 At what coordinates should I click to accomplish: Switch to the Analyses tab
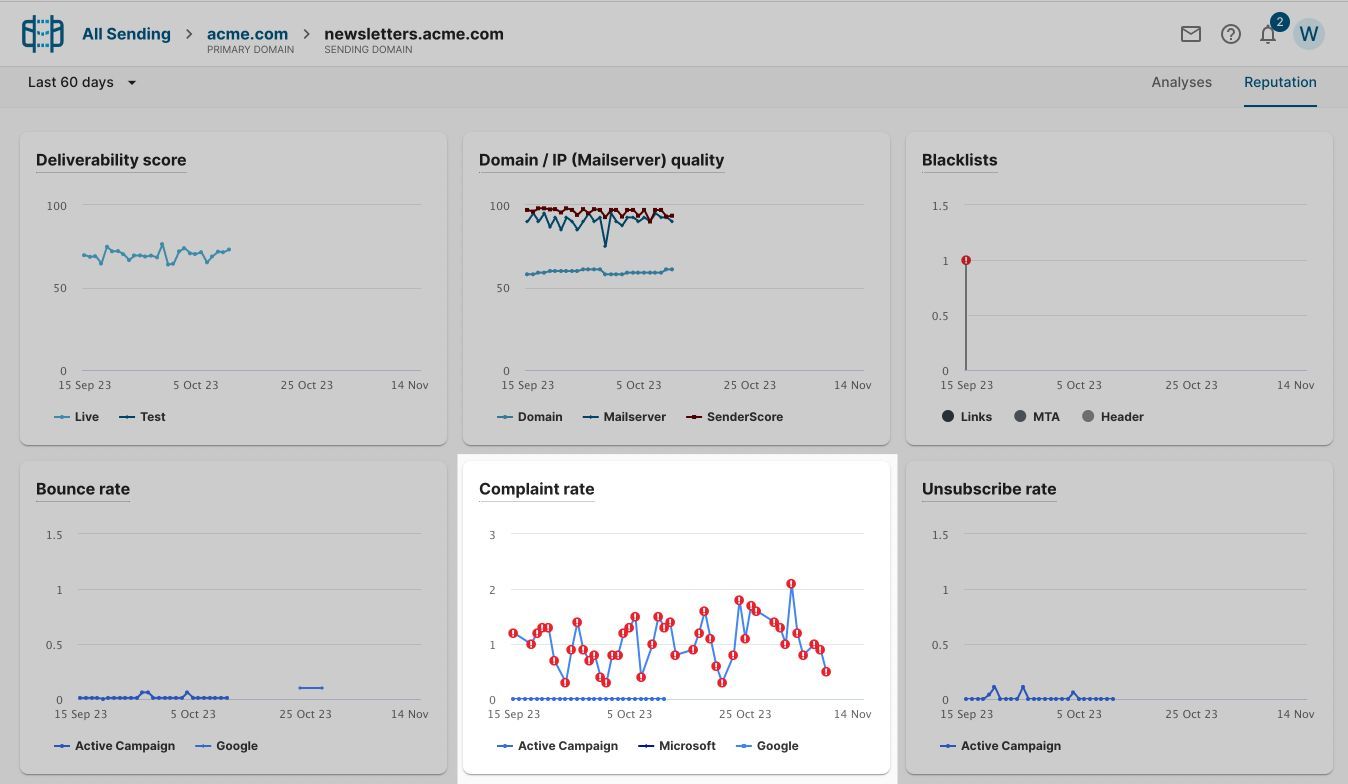[x=1181, y=82]
